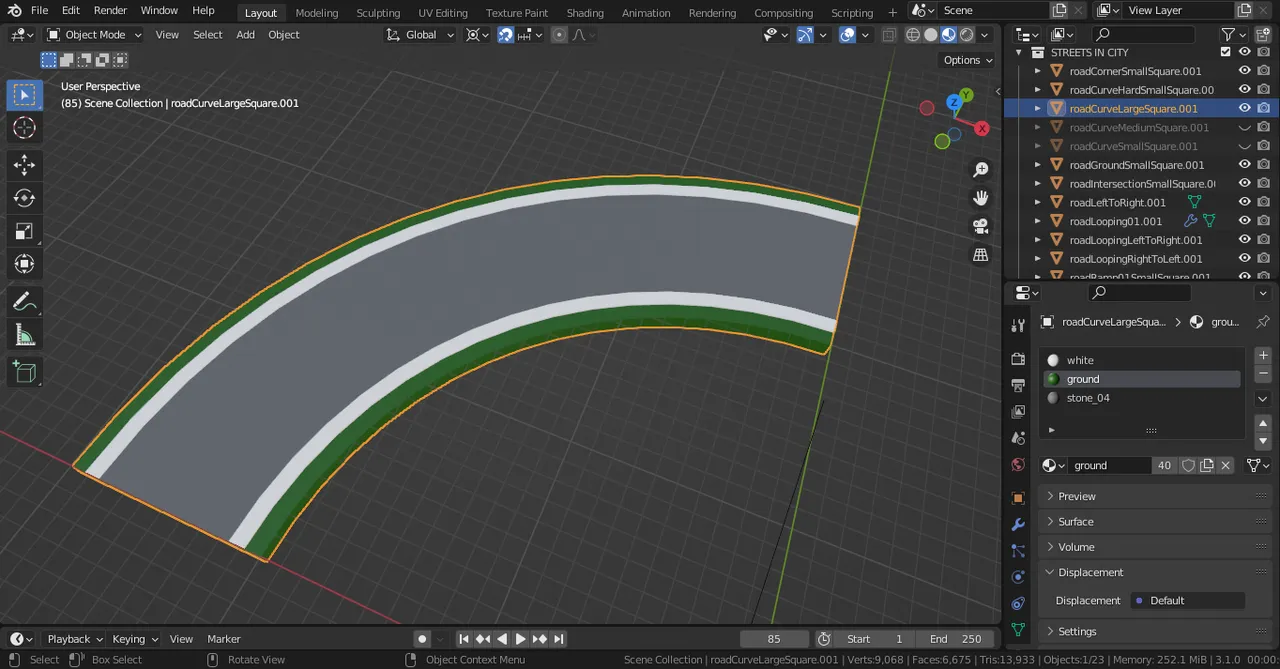1280x669 pixels.
Task: Open the Physics properties tab
Action: point(1018,577)
